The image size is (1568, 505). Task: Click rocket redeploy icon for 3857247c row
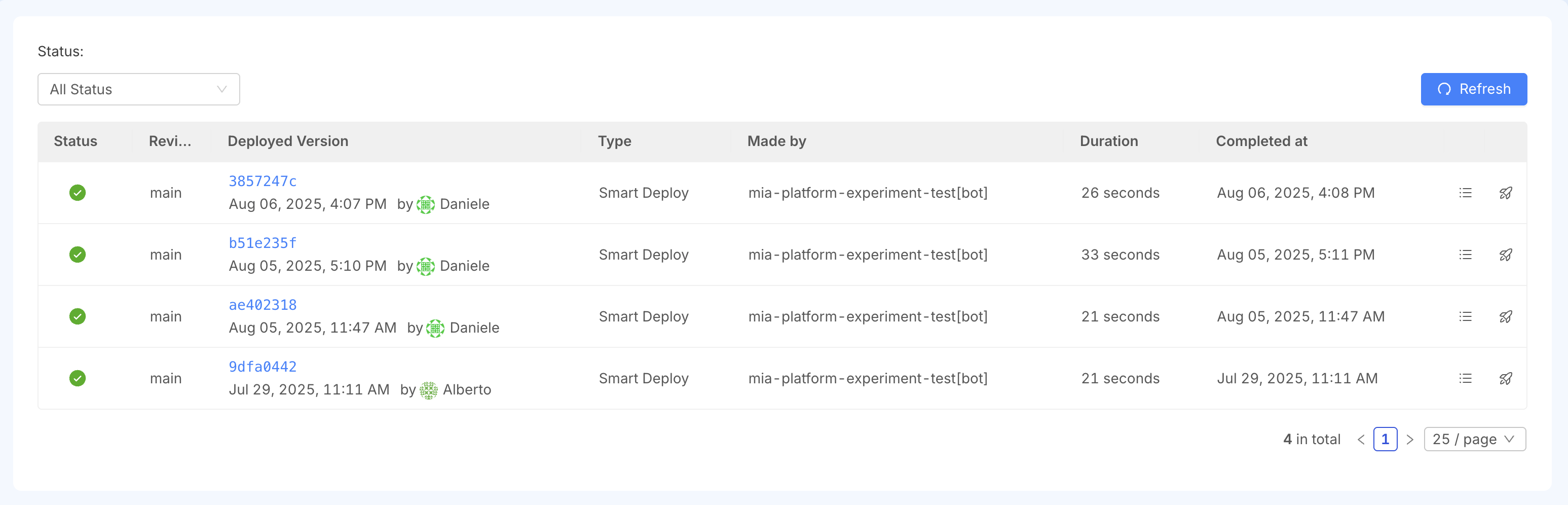click(x=1505, y=193)
